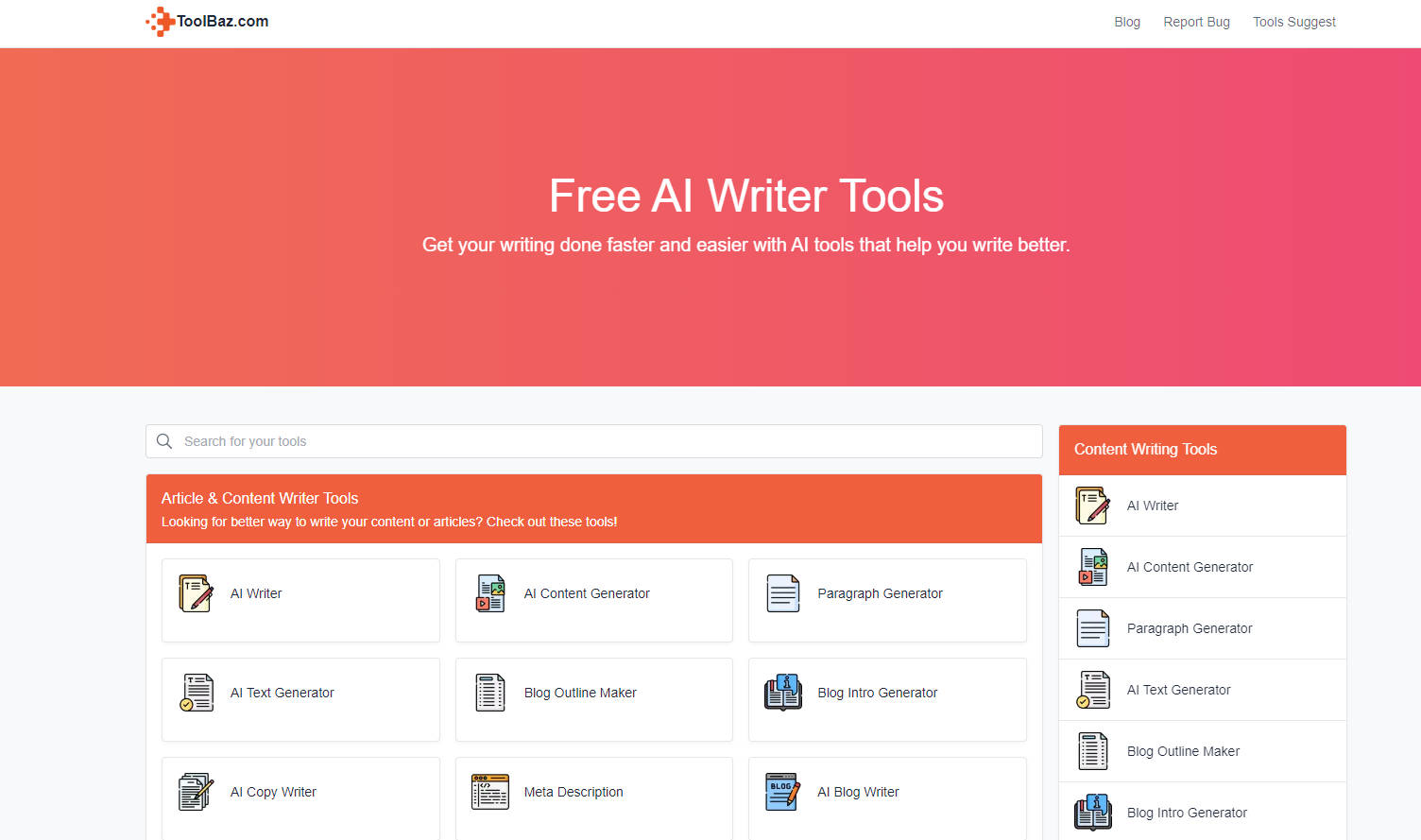Screen dimensions: 1421x840
Task: Focus the 'Search for your tools' field
Action: click(x=605, y=441)
